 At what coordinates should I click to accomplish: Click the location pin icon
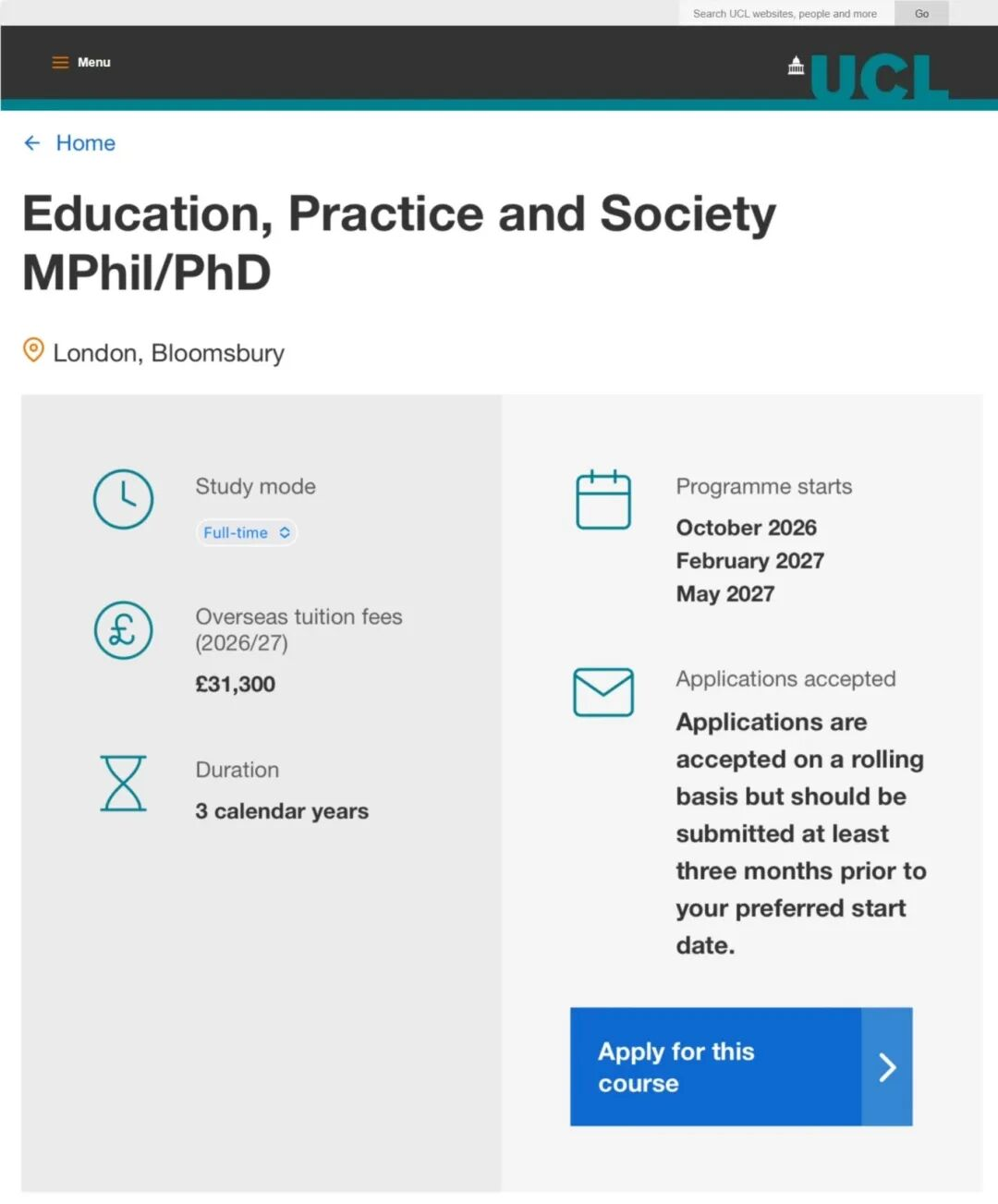point(33,351)
